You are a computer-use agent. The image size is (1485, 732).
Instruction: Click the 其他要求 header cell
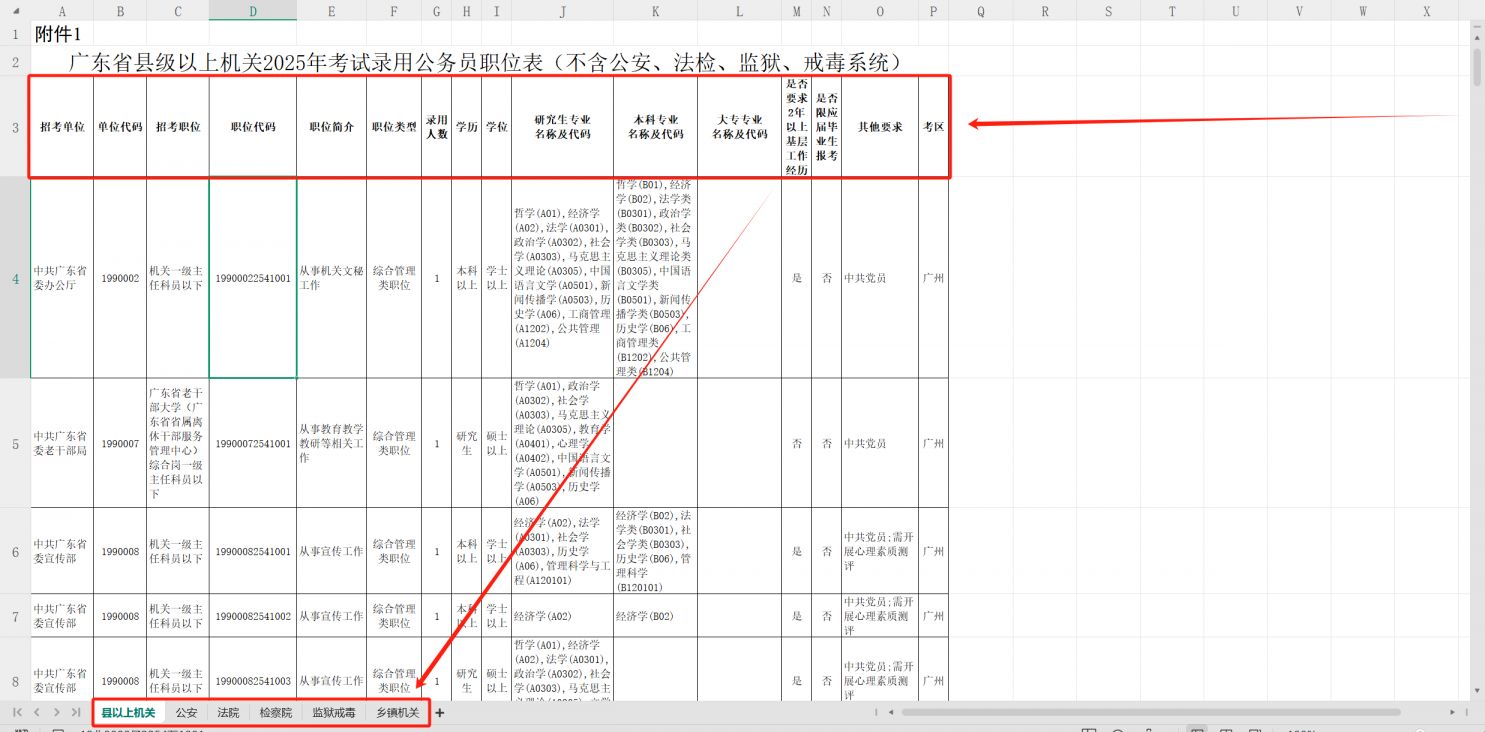click(879, 128)
